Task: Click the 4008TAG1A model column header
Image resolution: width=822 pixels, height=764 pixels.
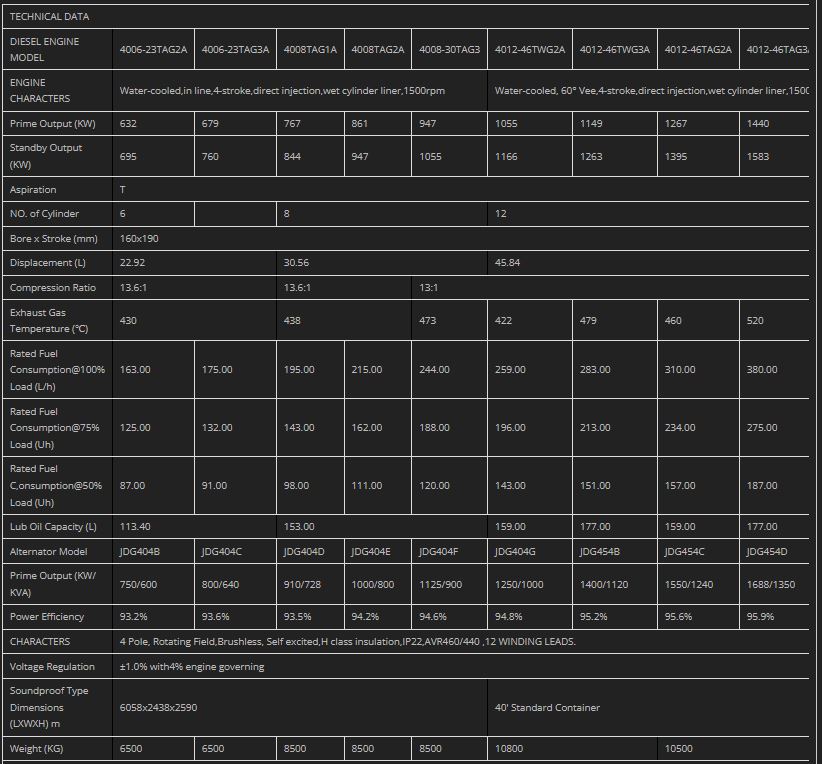Action: (x=310, y=49)
